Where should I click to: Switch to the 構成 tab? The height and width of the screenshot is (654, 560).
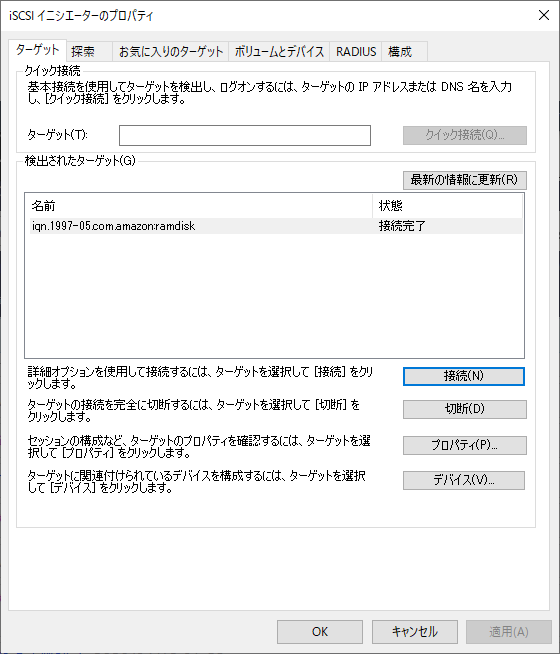pos(404,52)
